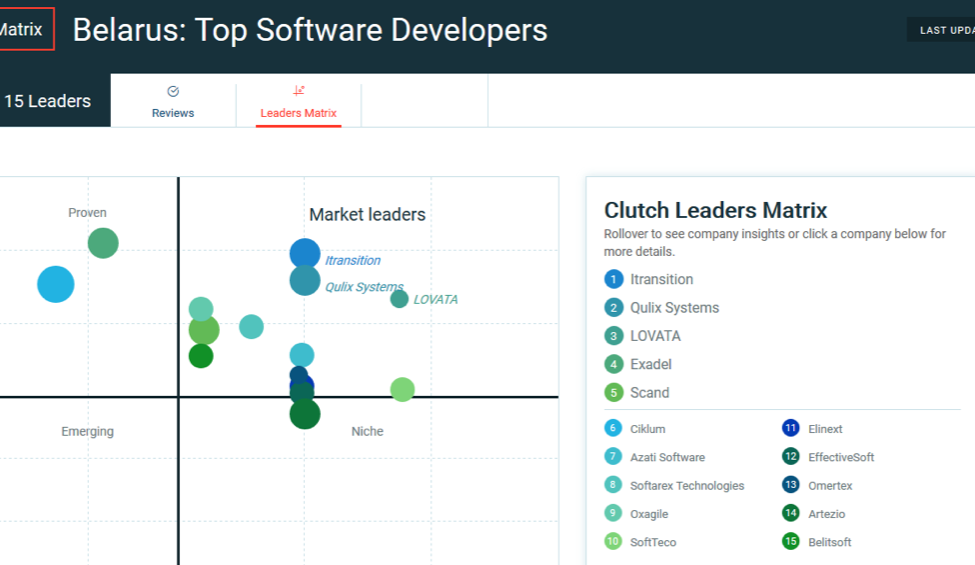Click the cyan bubble above the dark overlapping cluster
The image size is (975, 565).
[302, 355]
